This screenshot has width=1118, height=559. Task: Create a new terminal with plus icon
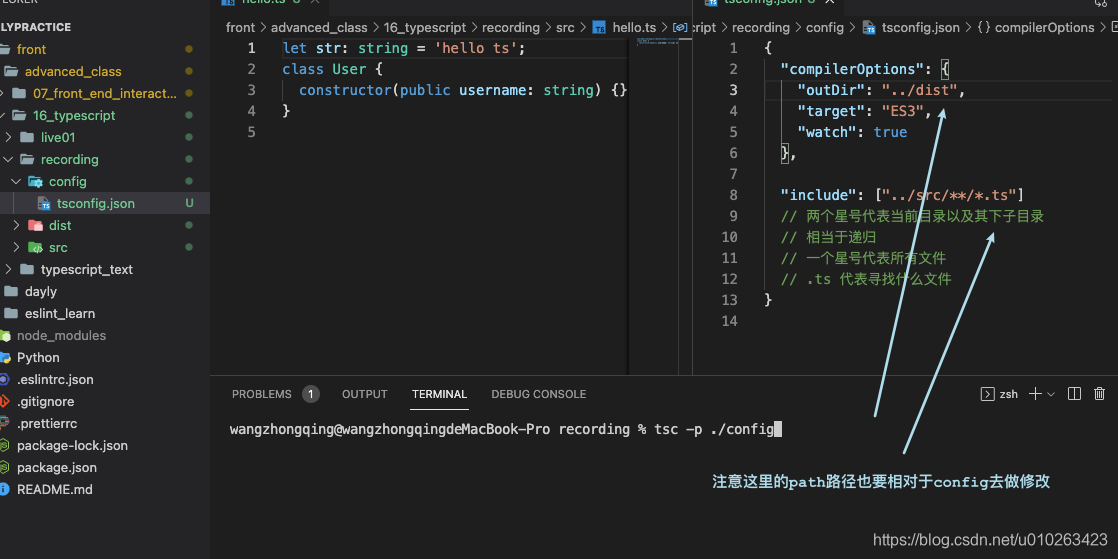[x=1035, y=394]
